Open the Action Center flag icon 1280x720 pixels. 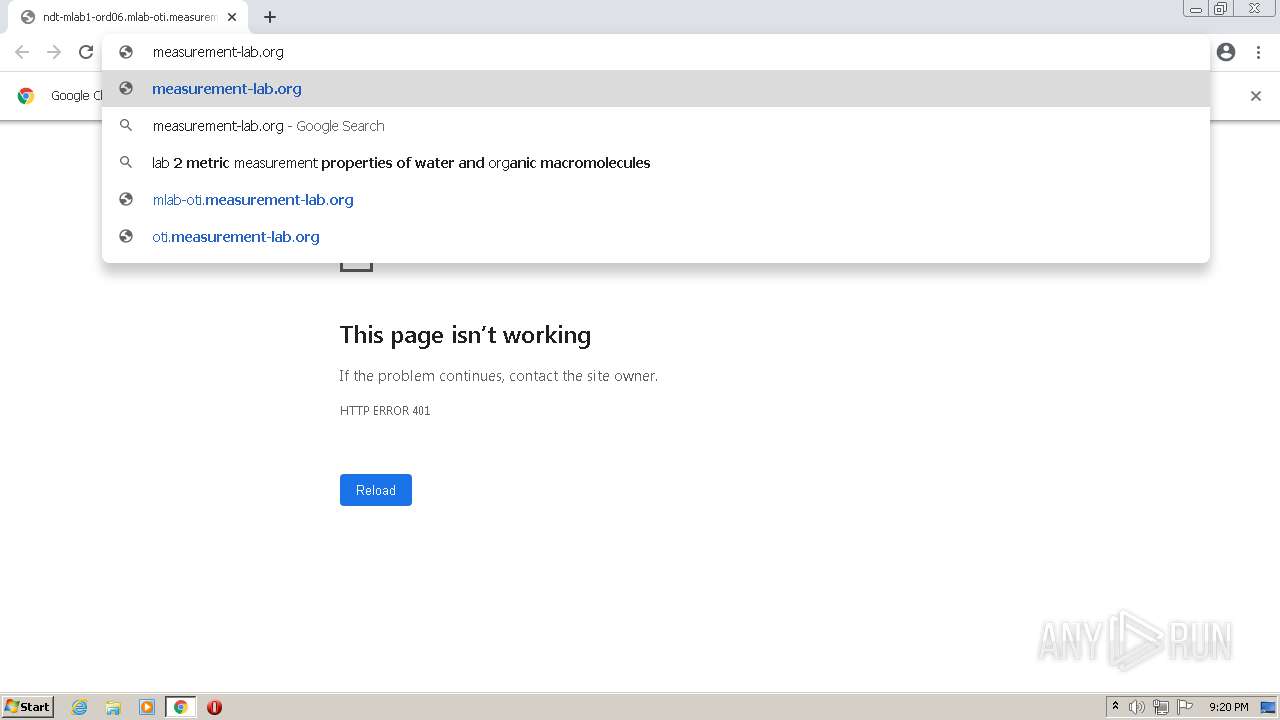(x=1185, y=707)
